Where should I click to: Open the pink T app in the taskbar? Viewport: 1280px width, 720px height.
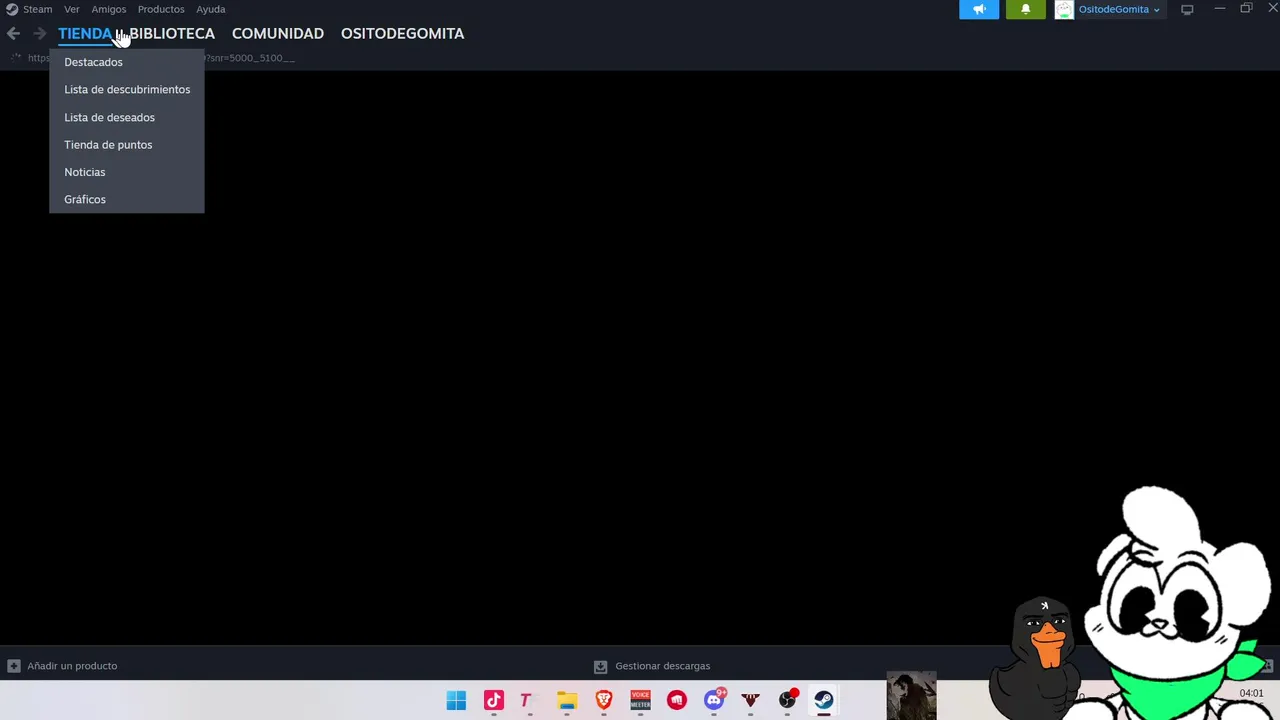[x=526, y=700]
